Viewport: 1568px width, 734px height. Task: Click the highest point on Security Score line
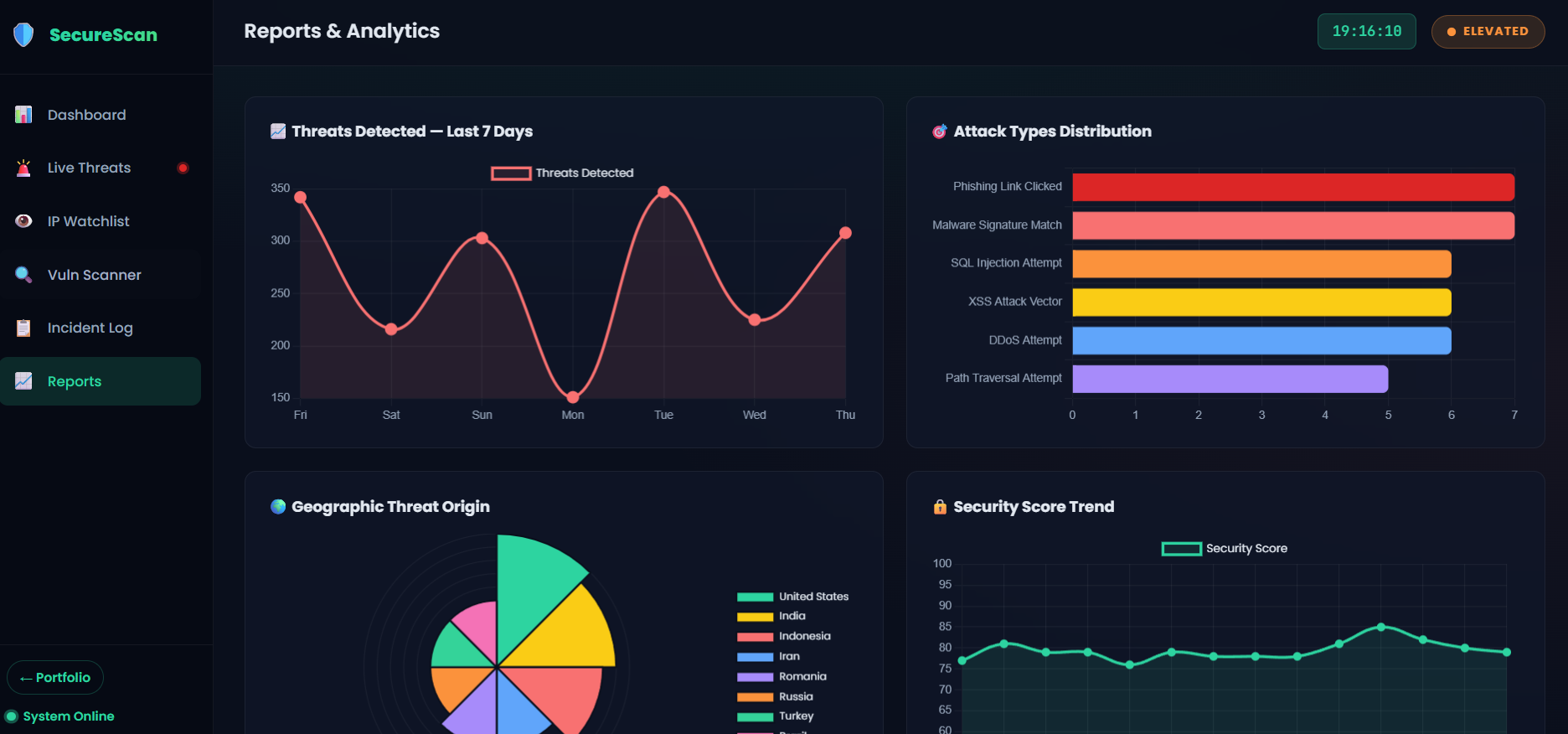coord(1380,627)
